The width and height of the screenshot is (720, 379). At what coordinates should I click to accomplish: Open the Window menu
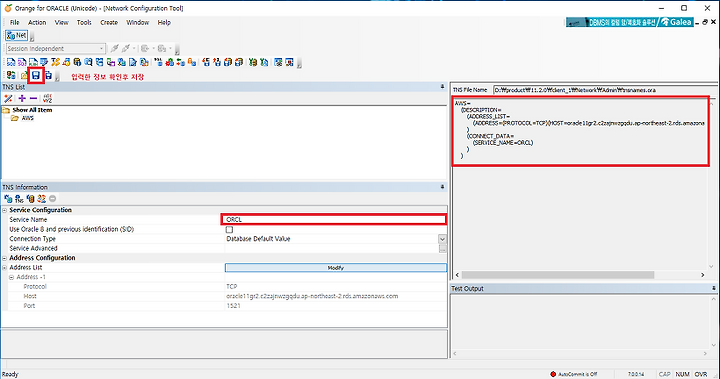(x=138, y=22)
